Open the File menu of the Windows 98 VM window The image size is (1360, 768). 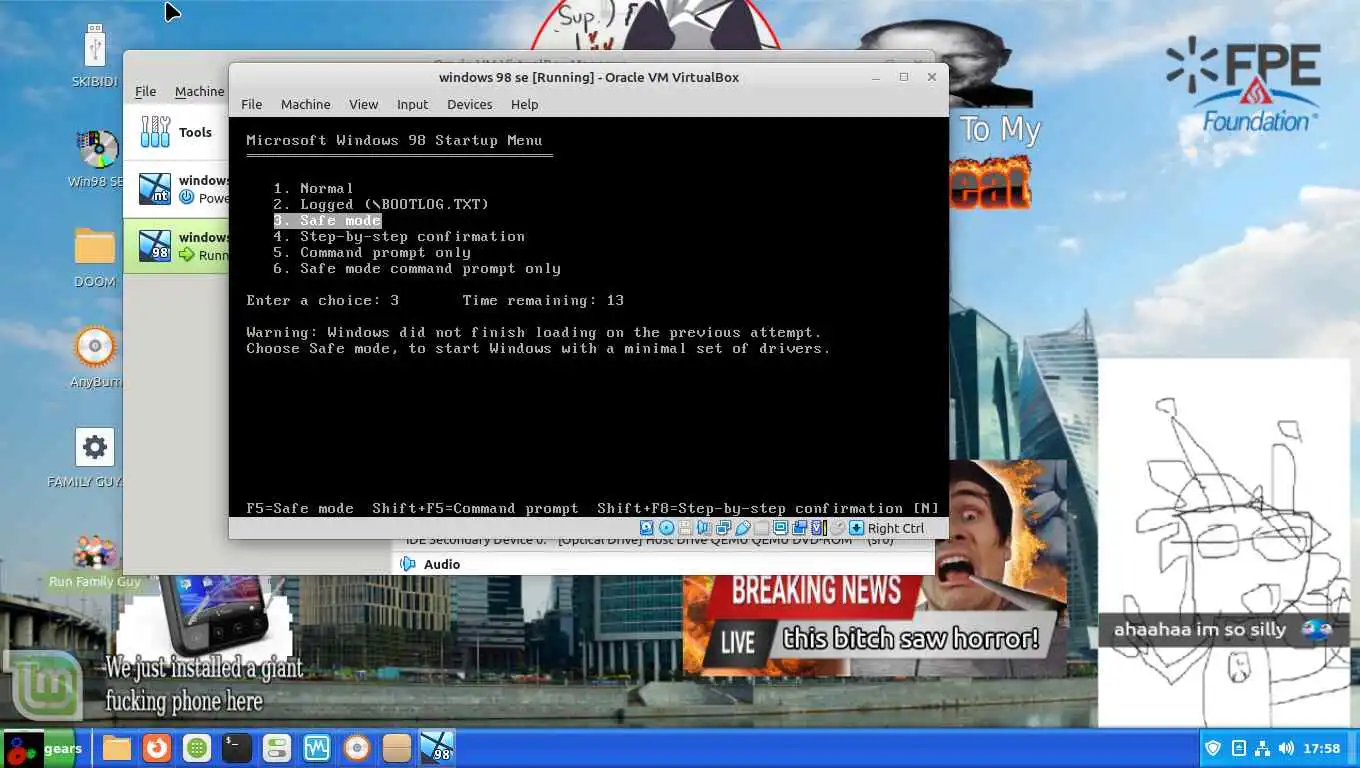[251, 104]
